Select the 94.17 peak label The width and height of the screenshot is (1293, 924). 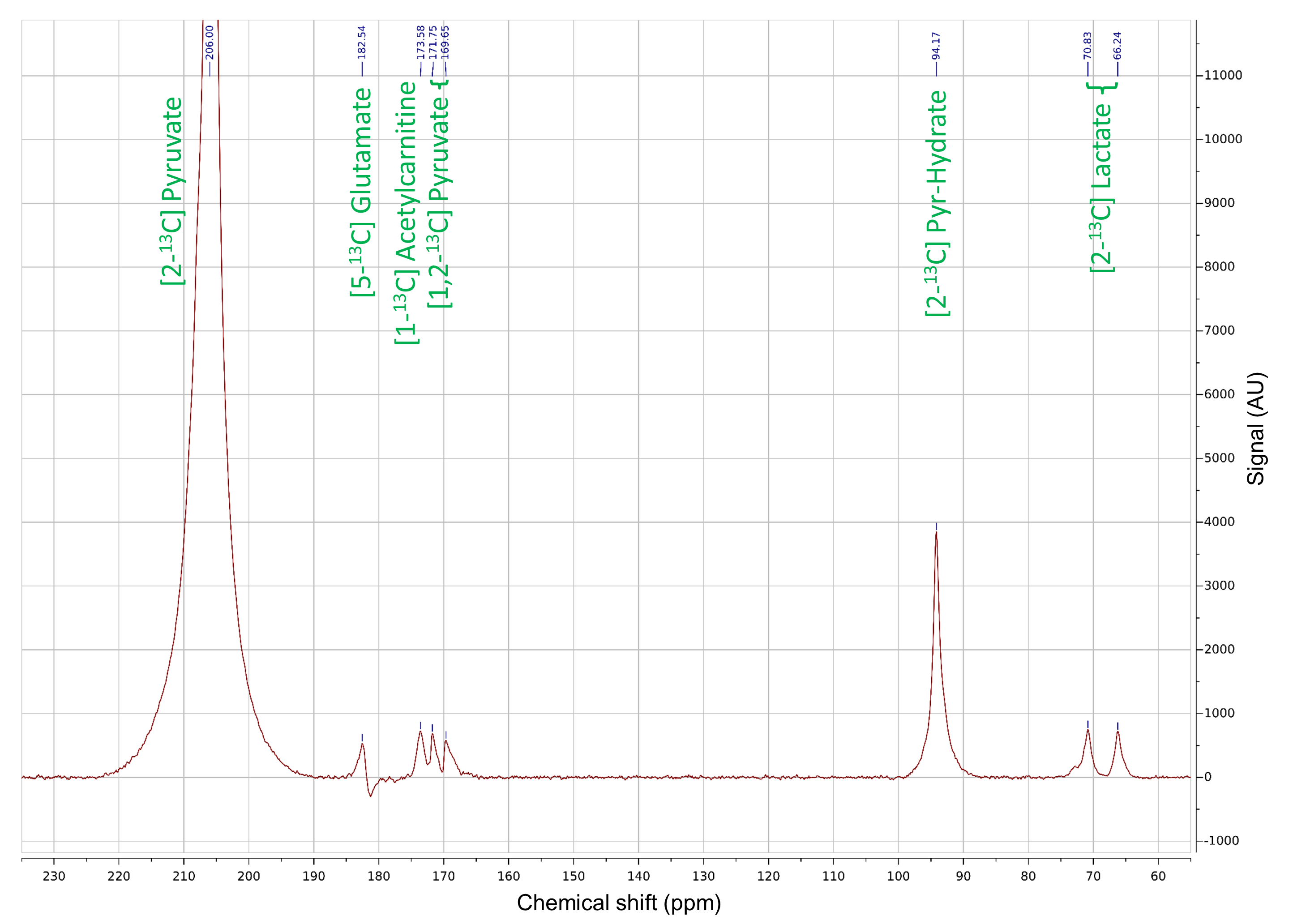pyautogui.click(x=936, y=46)
